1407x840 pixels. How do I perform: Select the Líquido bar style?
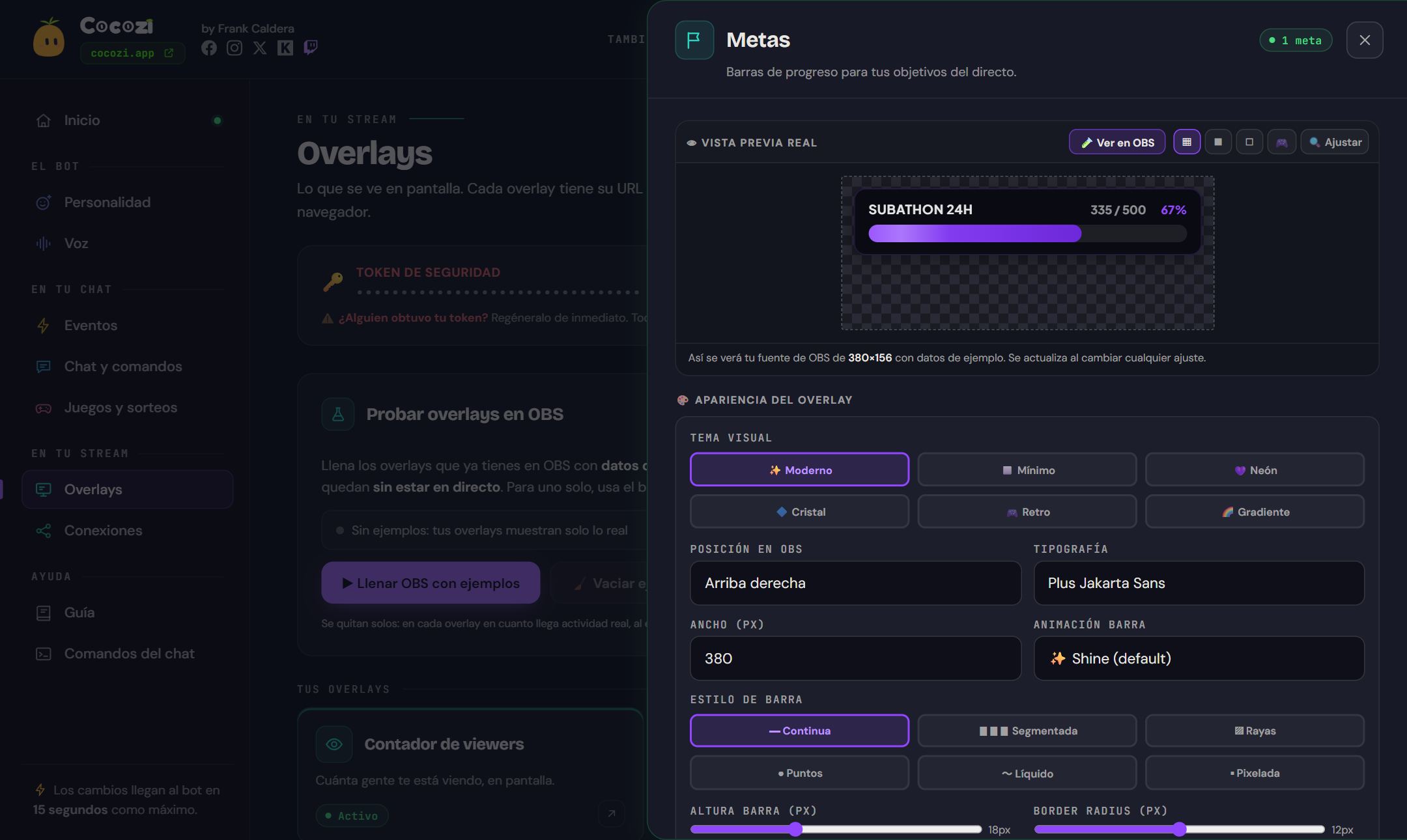point(1027,773)
